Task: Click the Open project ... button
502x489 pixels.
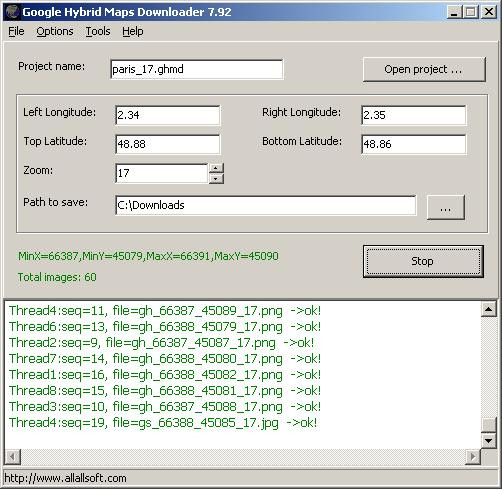Action: click(x=424, y=69)
